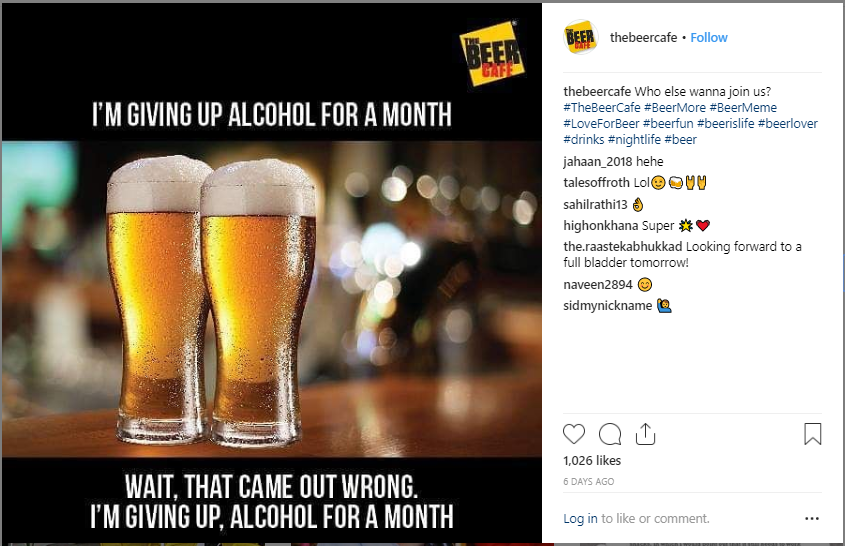Open the three-dot more options menu
Viewport: 845px width, 546px height.
tap(812, 519)
